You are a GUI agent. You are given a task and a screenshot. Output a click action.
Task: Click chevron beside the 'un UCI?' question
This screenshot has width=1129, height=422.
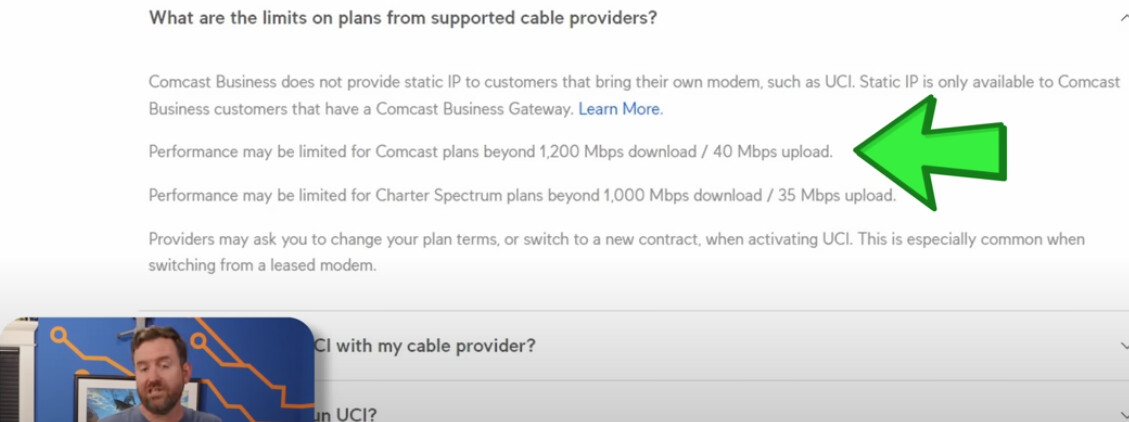coord(1124,415)
